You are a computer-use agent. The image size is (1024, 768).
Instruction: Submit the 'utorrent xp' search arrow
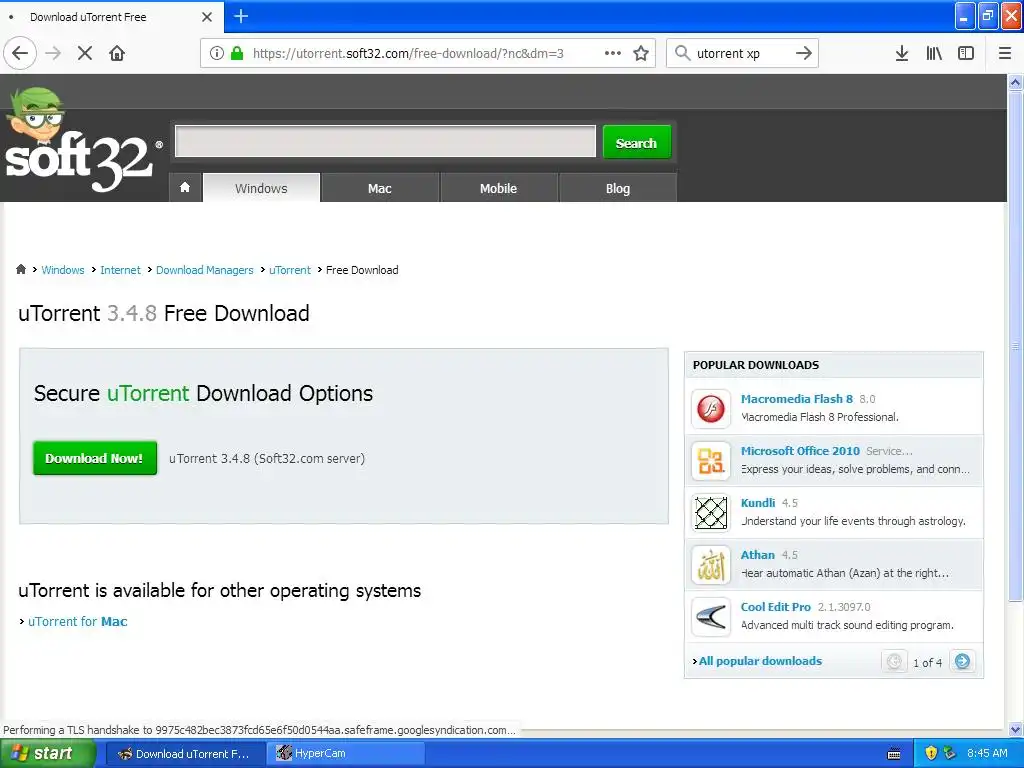(x=804, y=53)
